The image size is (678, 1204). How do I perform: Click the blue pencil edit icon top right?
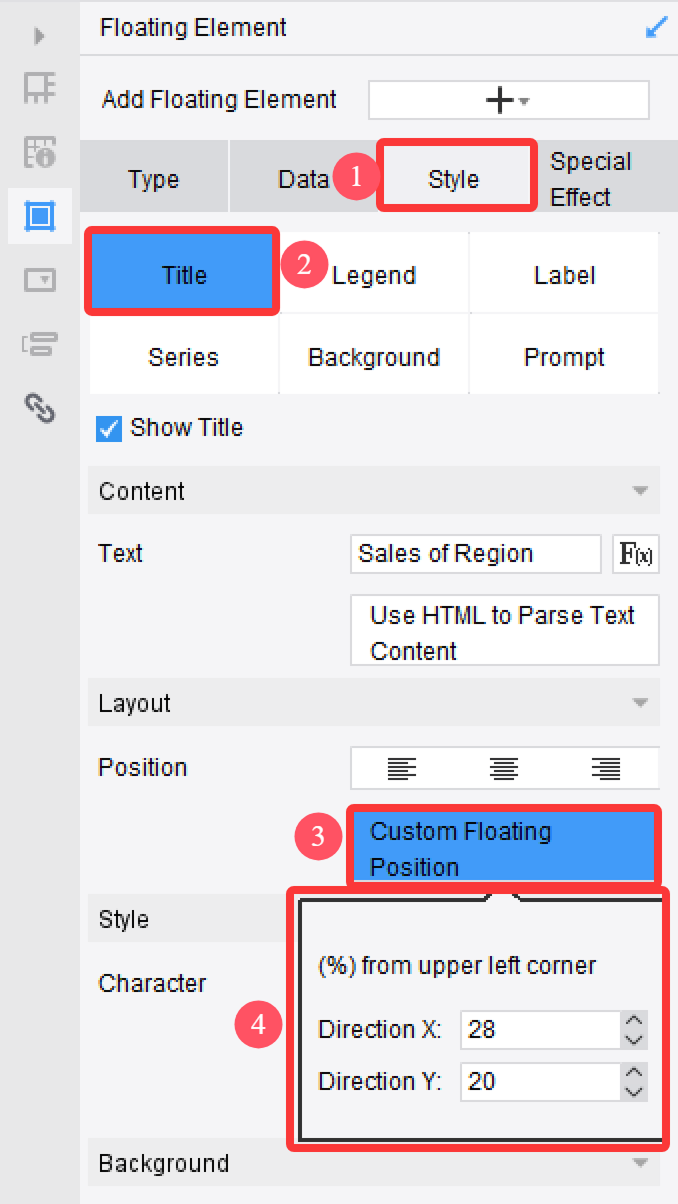(x=657, y=27)
